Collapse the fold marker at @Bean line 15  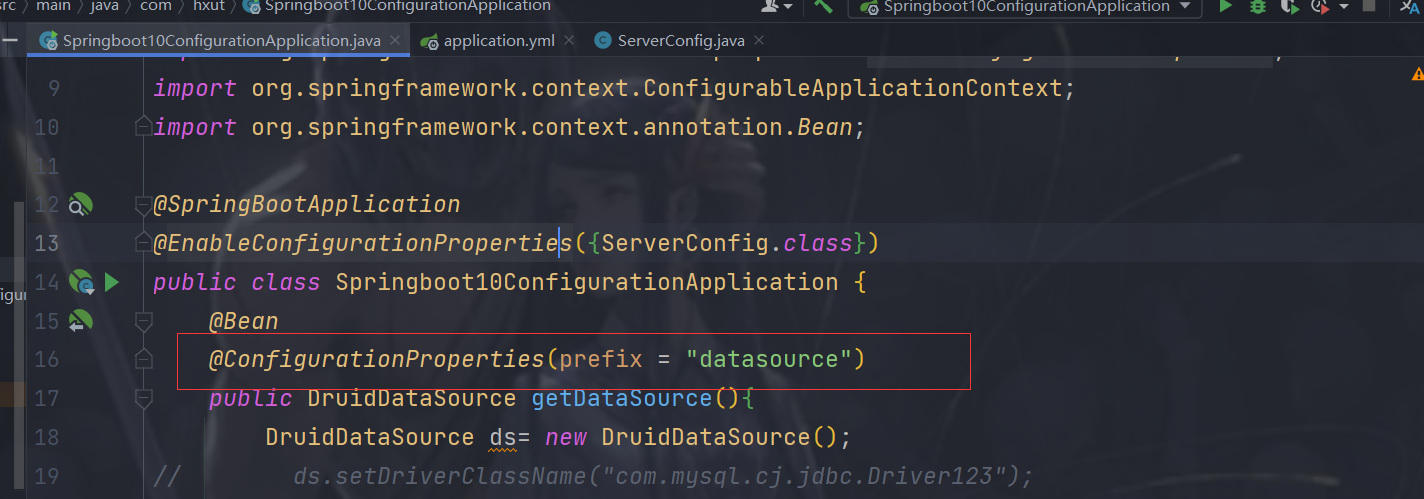(143, 321)
